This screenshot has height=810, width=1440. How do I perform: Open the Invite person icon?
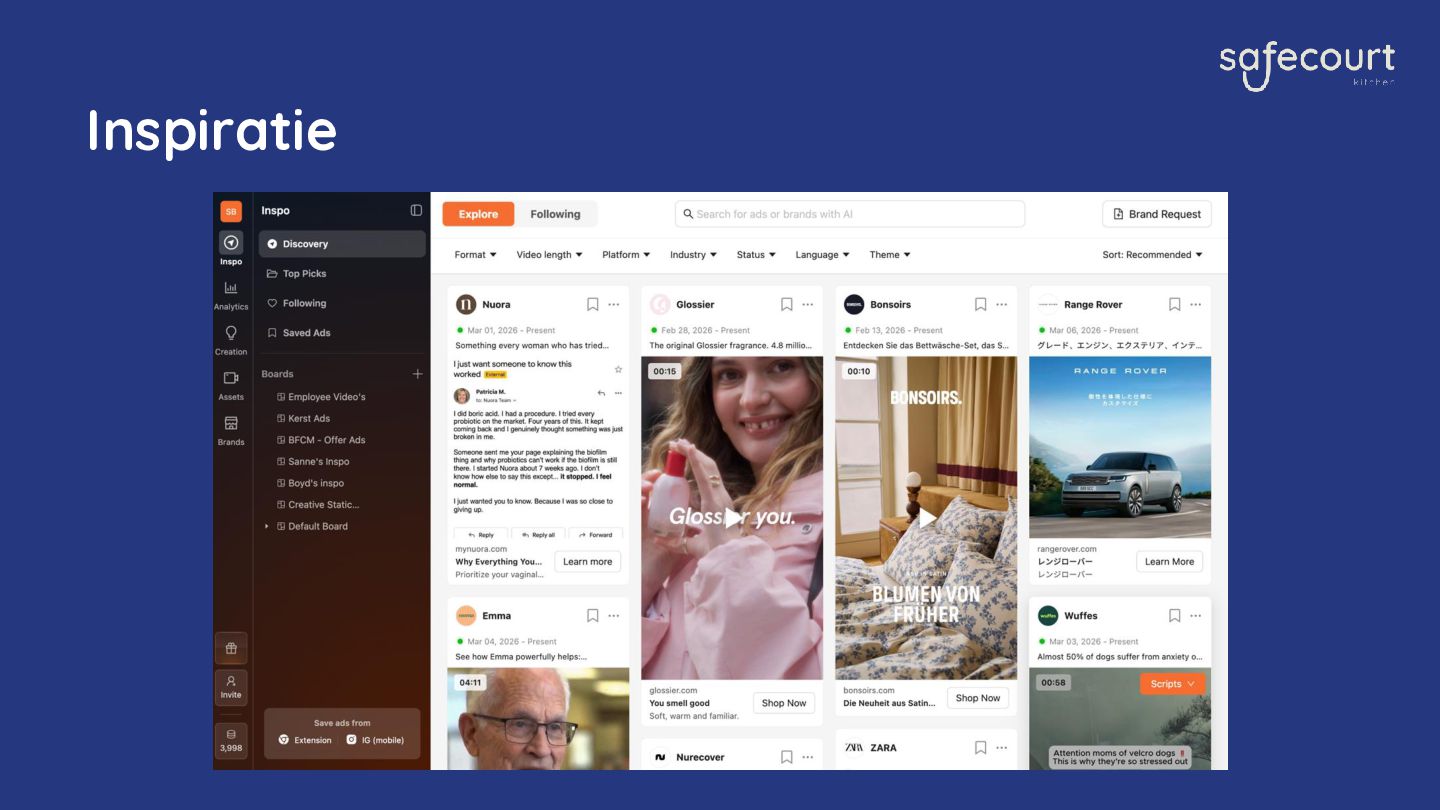pos(231,686)
